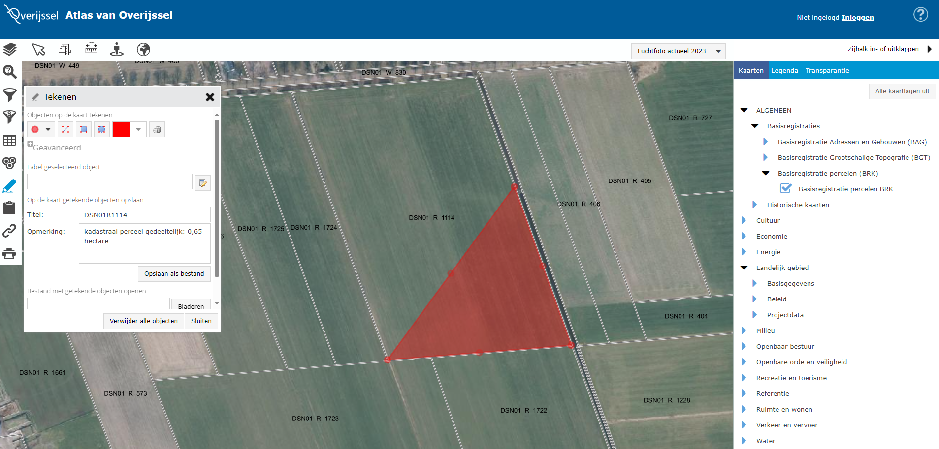Expand Basisregistratie Grootschalige Topografie (BGT)

765,157
